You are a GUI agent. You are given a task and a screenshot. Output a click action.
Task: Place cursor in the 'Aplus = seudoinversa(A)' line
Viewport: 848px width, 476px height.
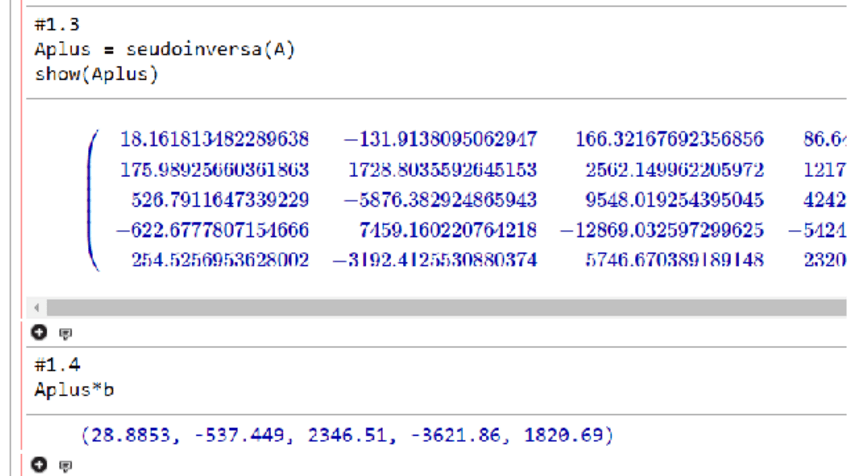pos(165,50)
